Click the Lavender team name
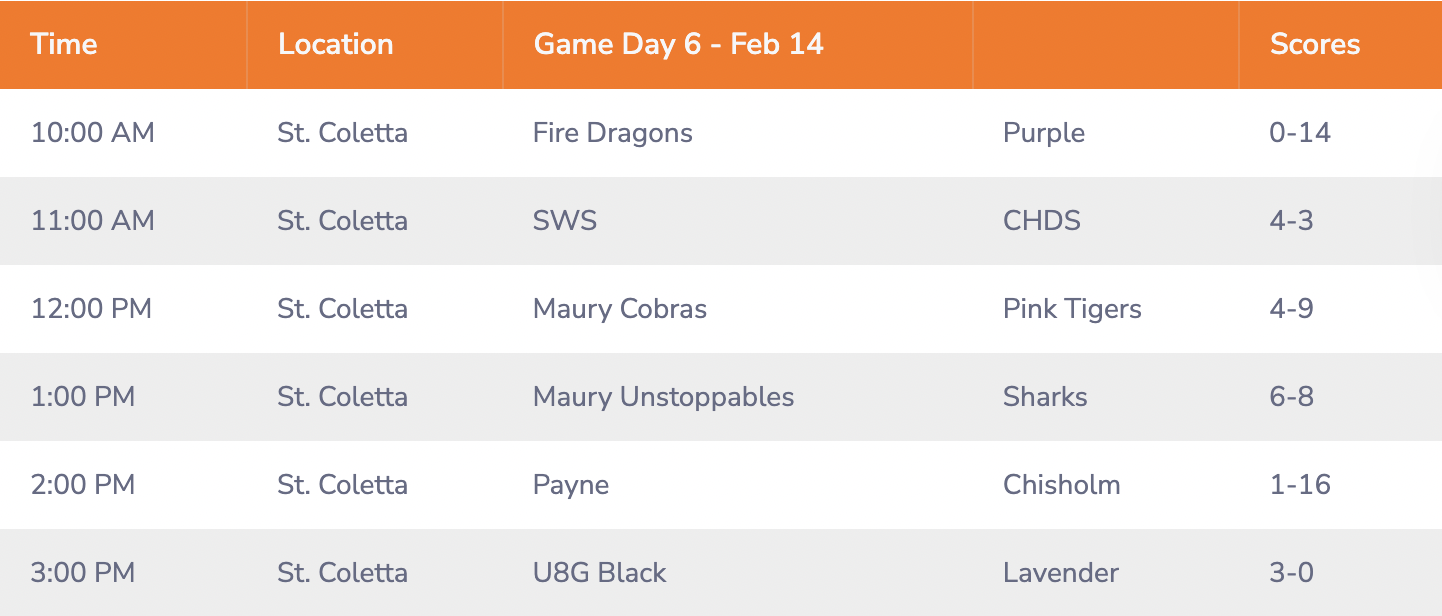This screenshot has height=616, width=1442. 1060,573
